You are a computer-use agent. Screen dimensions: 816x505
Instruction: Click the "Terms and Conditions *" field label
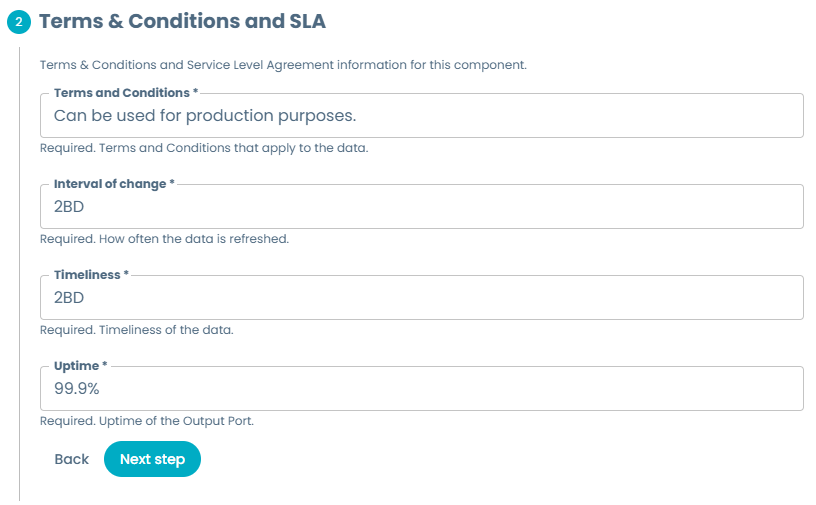pyautogui.click(x=126, y=93)
